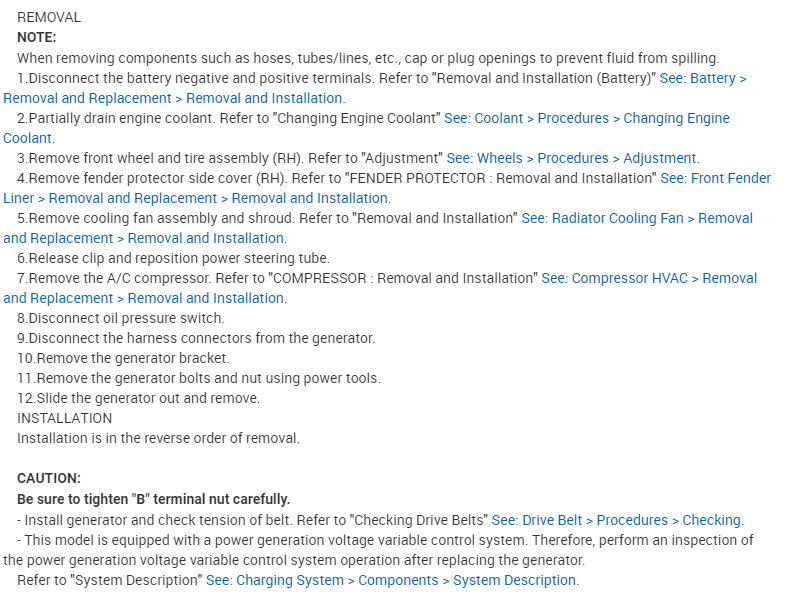This screenshot has height=604, width=794.
Task: Click the harness connectors step text
Action: tap(196, 338)
